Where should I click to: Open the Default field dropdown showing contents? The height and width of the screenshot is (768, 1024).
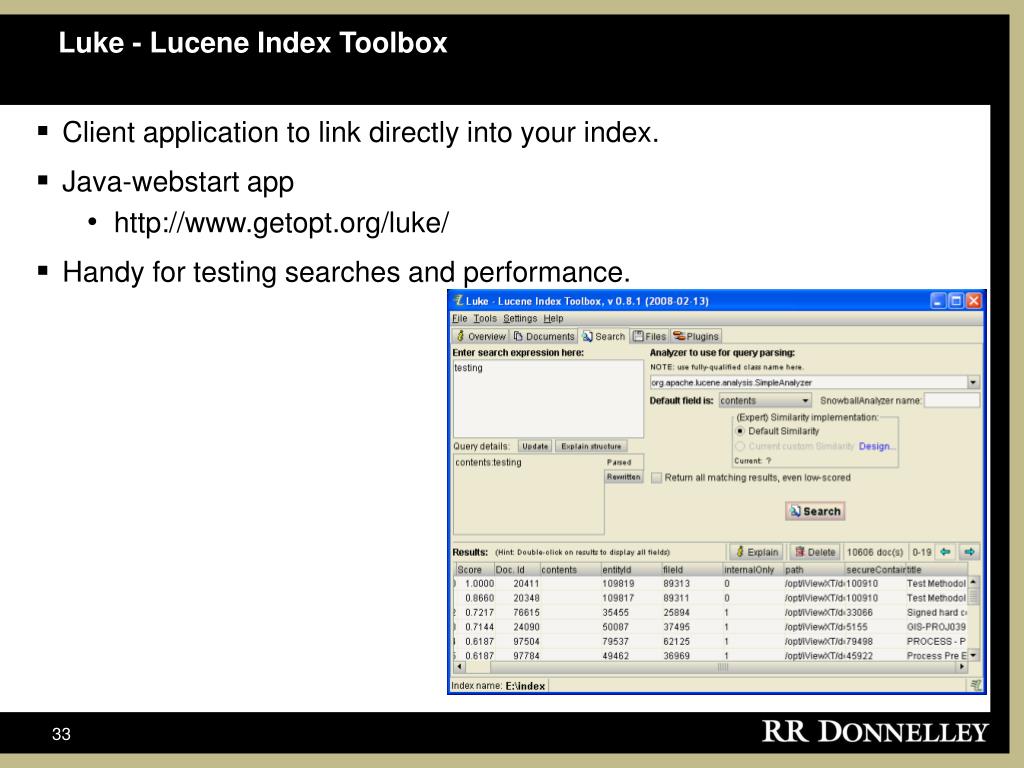point(765,400)
